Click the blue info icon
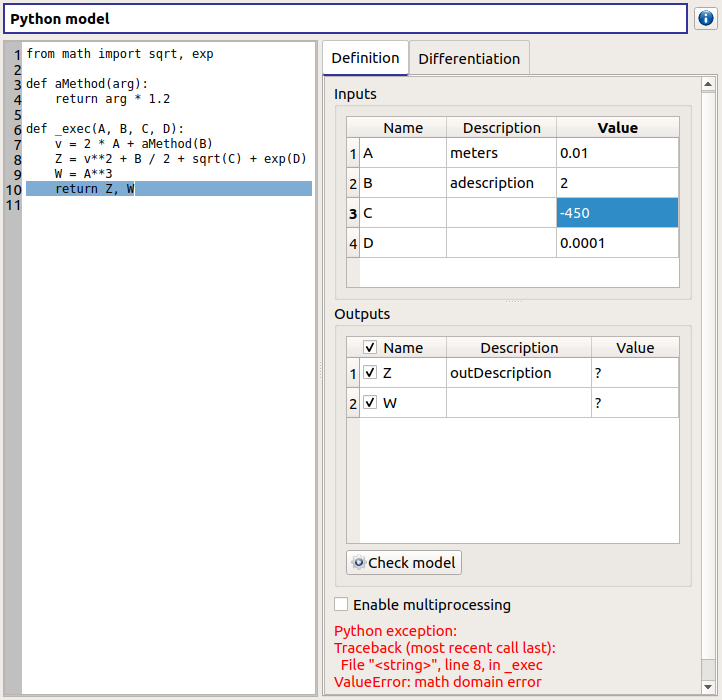Image resolution: width=722 pixels, height=700 pixels. coord(706,19)
